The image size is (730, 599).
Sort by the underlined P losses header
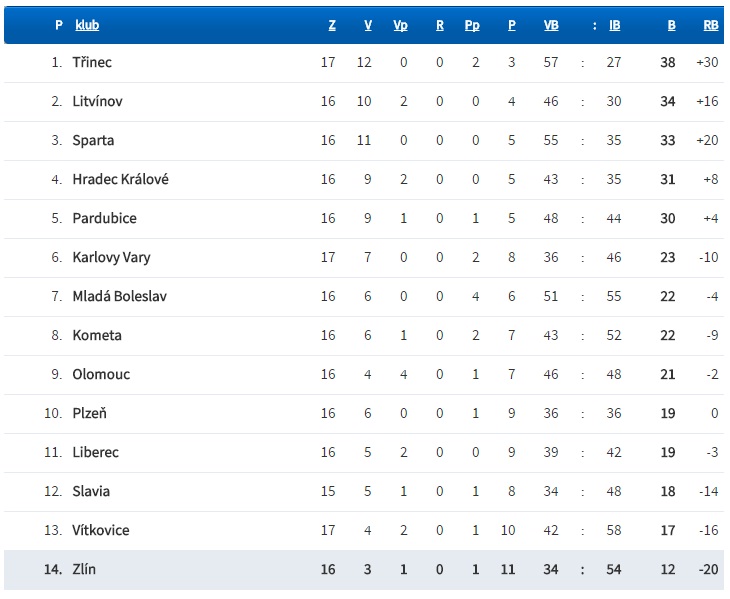pos(512,25)
